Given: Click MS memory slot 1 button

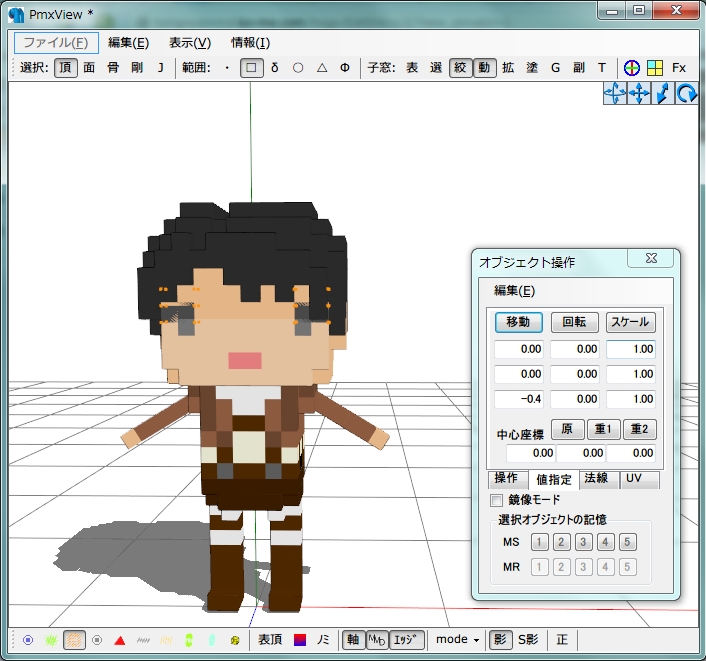Looking at the screenshot, I should [x=539, y=542].
